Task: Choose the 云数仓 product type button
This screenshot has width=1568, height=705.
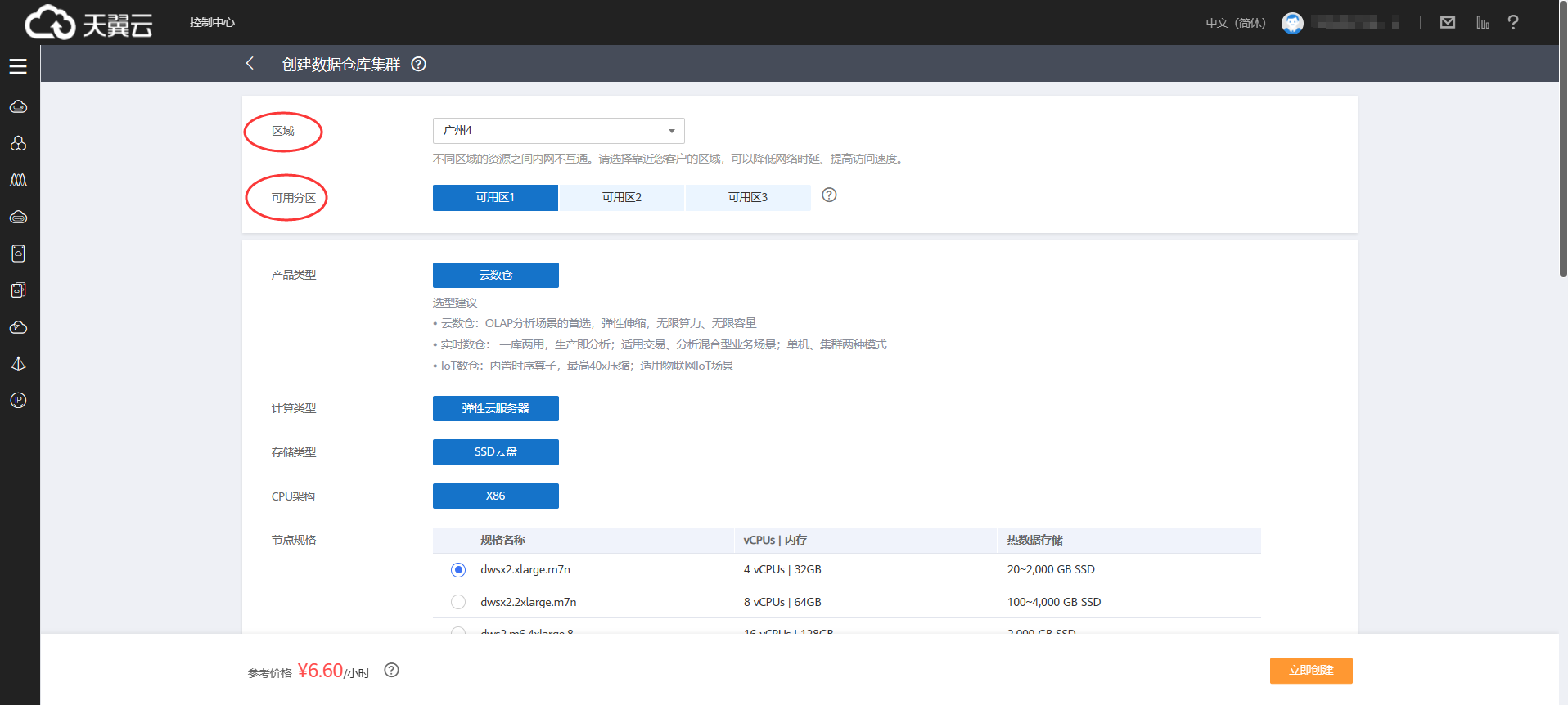Action: pyautogui.click(x=496, y=275)
